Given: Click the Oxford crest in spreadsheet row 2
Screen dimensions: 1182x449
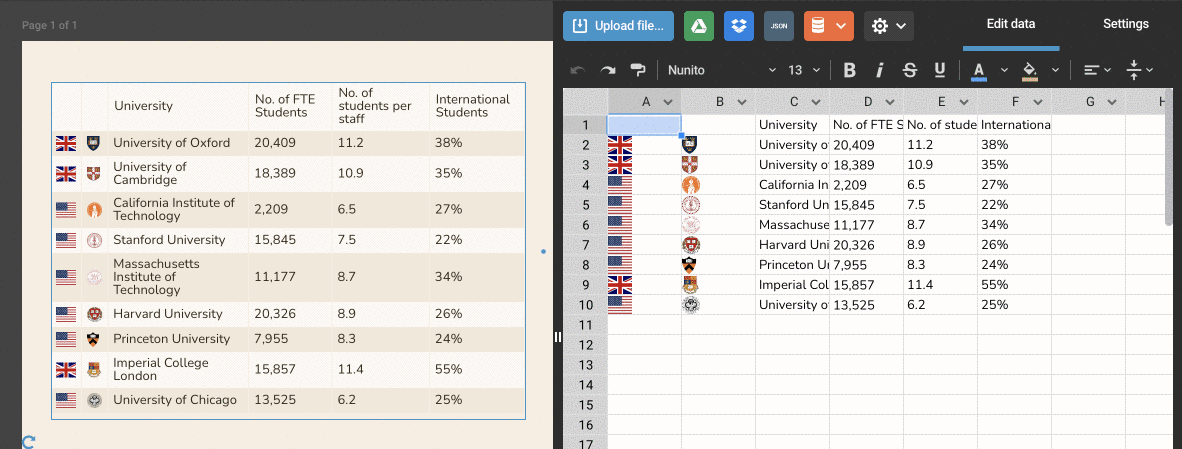Looking at the screenshot, I should pos(690,145).
